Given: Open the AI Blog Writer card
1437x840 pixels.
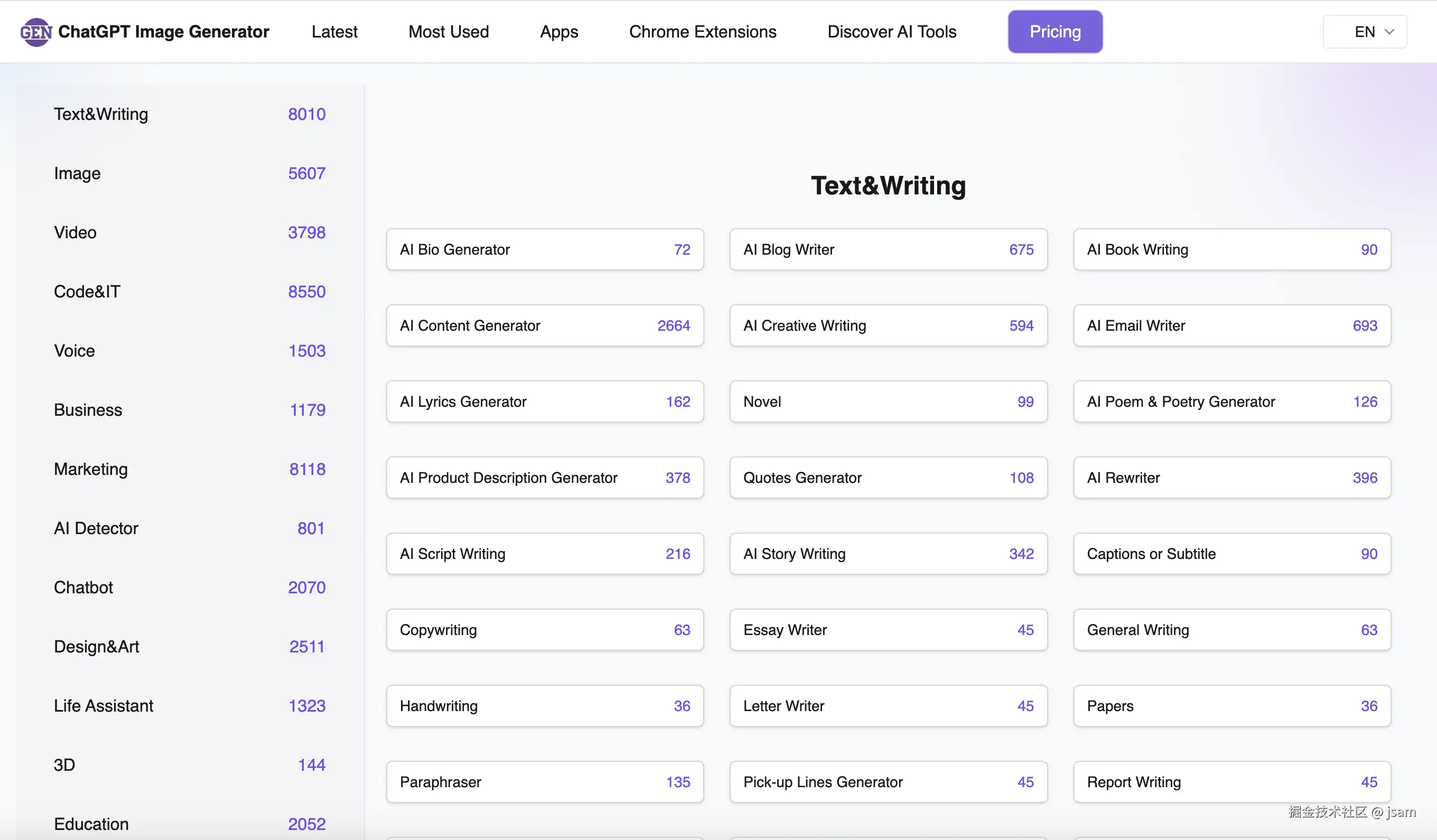Looking at the screenshot, I should click(888, 250).
